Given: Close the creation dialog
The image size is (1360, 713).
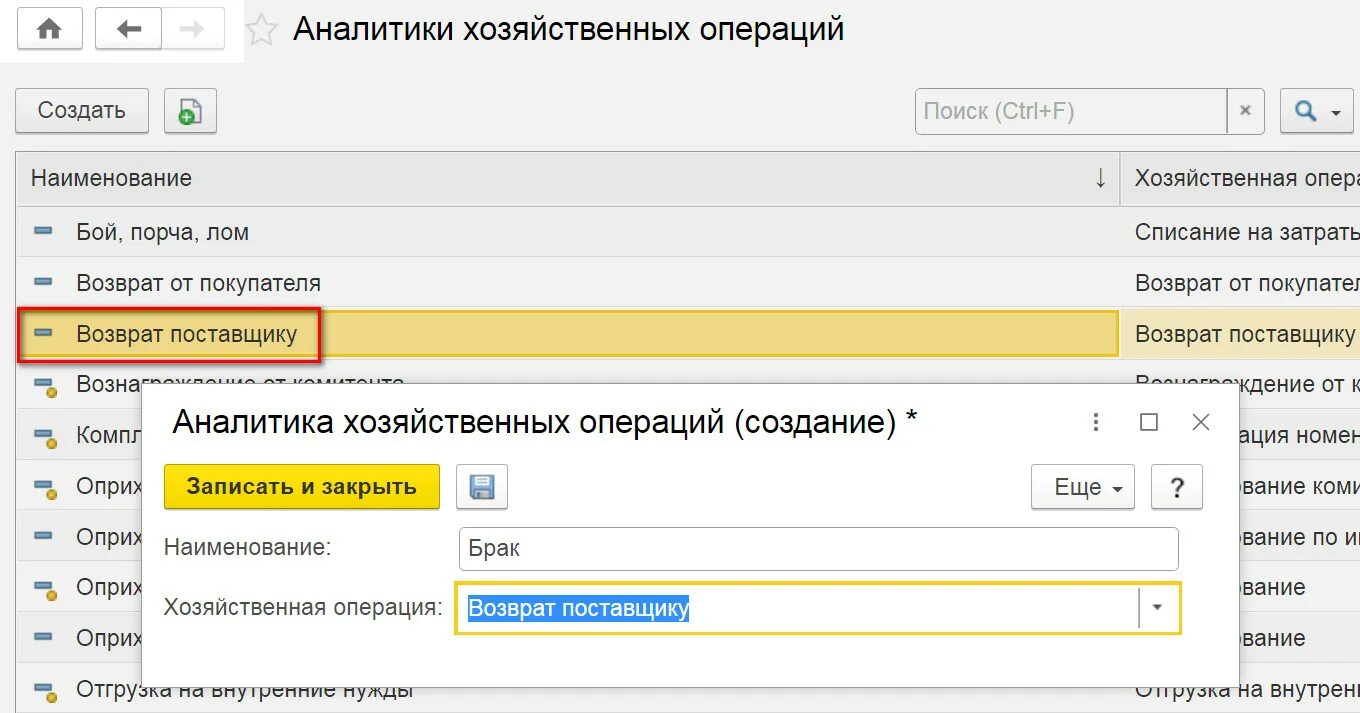Looking at the screenshot, I should [1201, 422].
